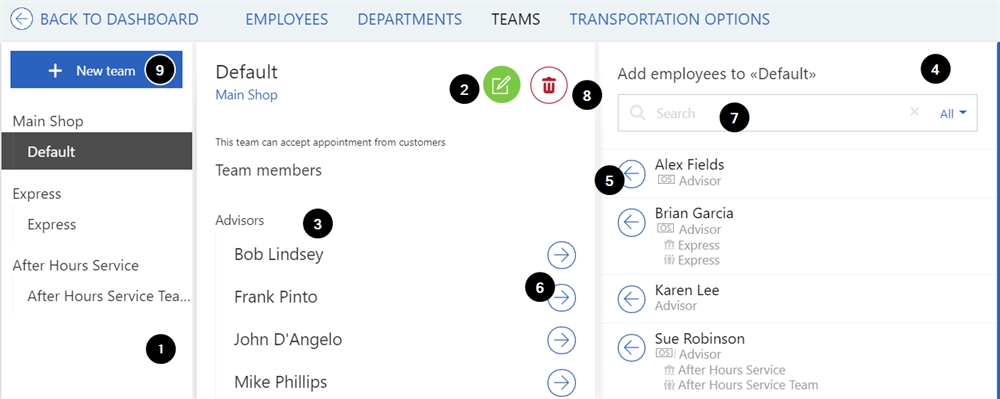Add Alex Fields using left arrow icon

(x=632, y=173)
